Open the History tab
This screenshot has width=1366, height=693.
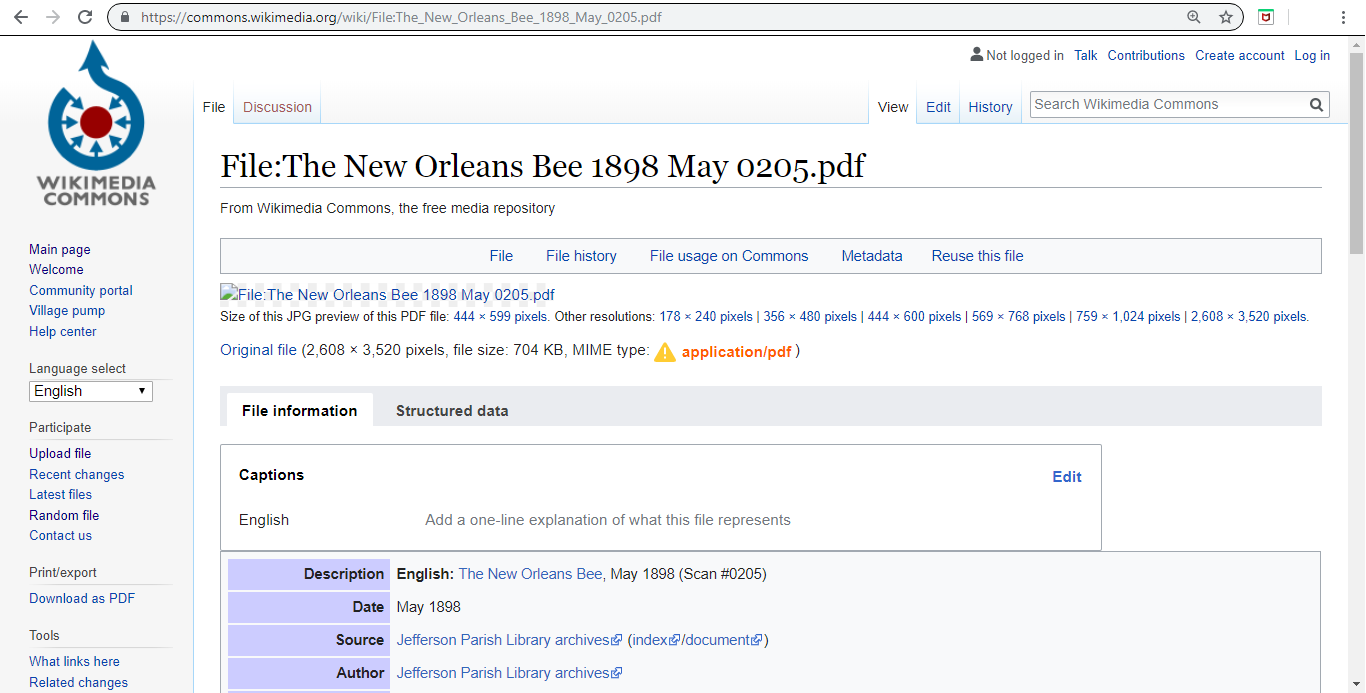(990, 107)
